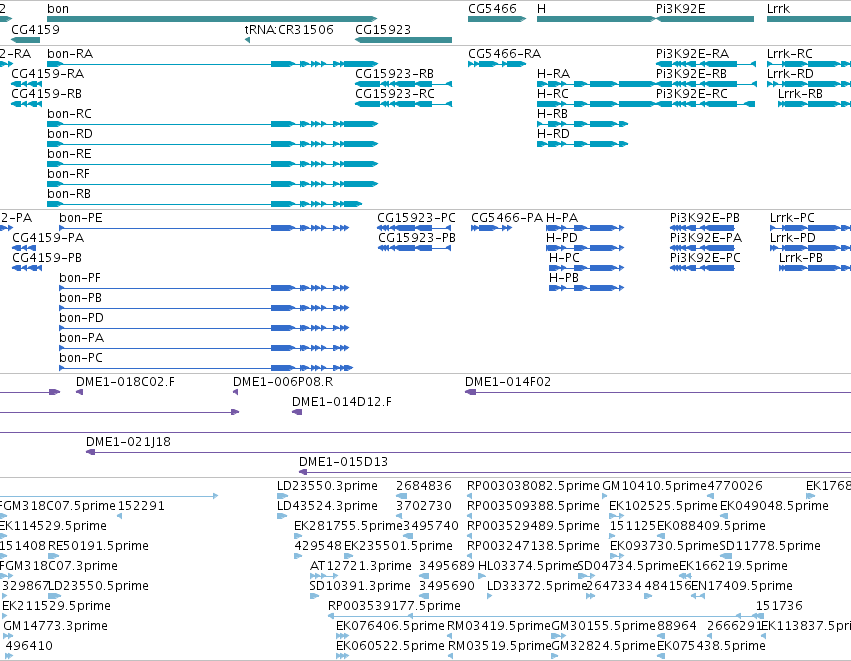Select the DME1-014F02 clone label
Screen dimensions: 851x661
pyautogui.click(x=508, y=382)
